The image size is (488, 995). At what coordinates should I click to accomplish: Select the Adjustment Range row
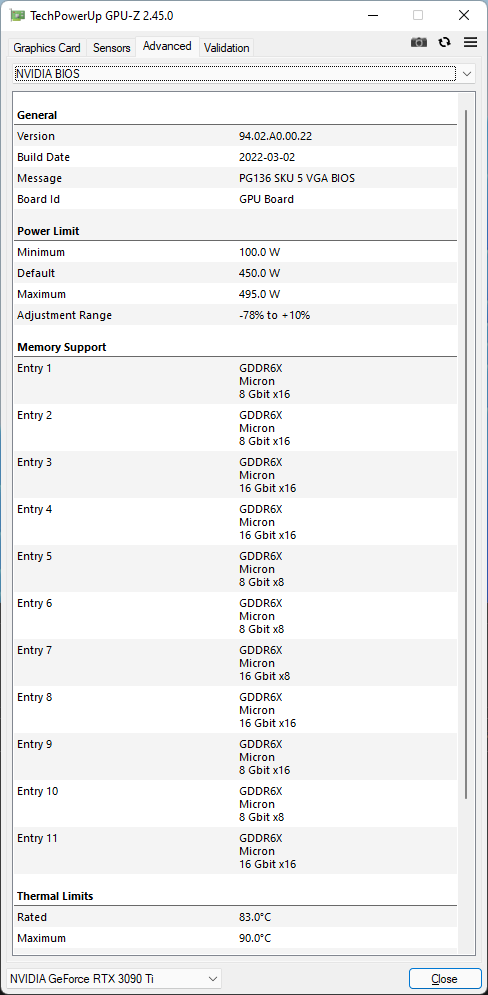(x=235, y=315)
